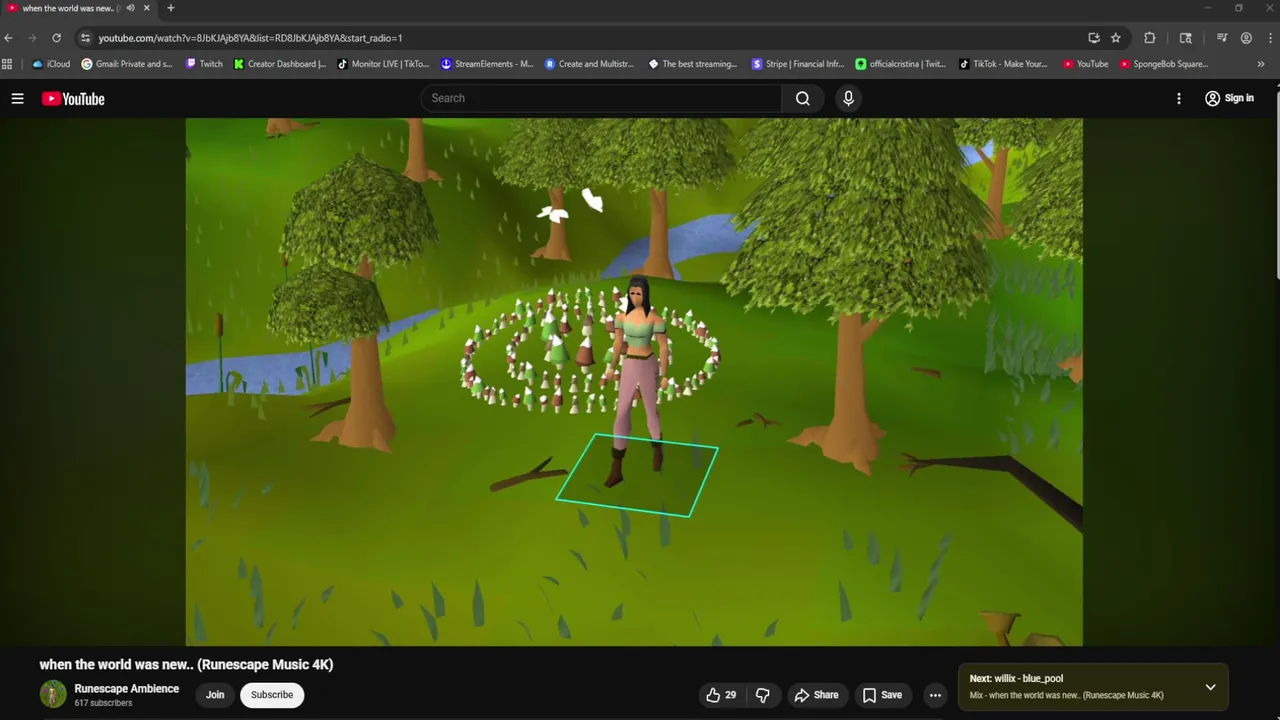The image size is (1280, 720).
Task: Focus the YouTube Search input field
Action: (601, 98)
